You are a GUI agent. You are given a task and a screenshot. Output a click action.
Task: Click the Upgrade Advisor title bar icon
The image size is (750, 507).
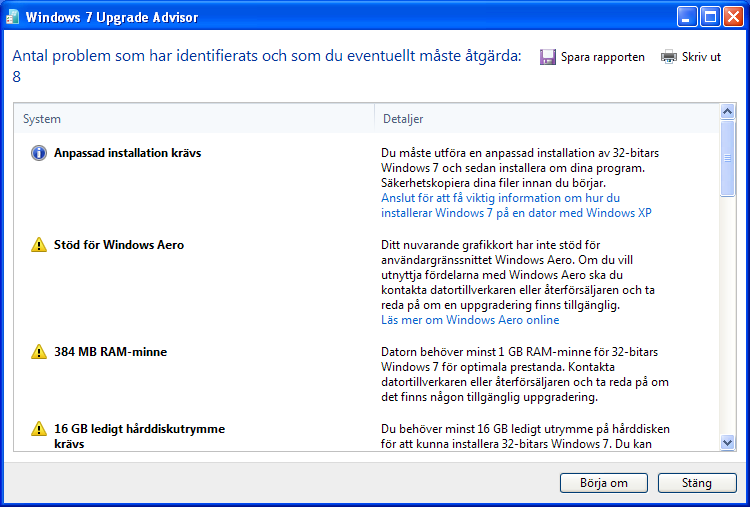click(x=12, y=18)
